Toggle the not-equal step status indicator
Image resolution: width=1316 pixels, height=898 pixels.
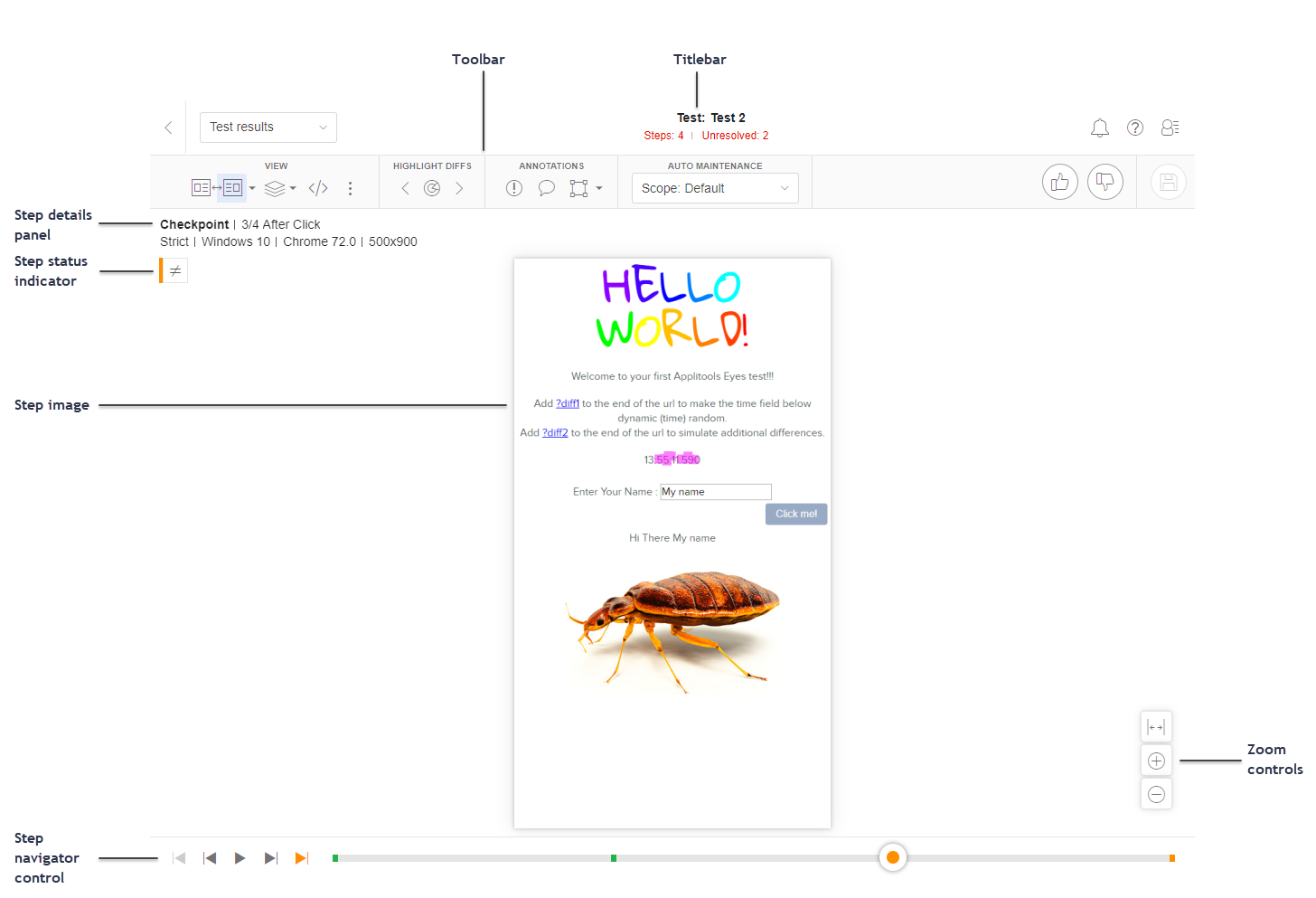coord(175,271)
